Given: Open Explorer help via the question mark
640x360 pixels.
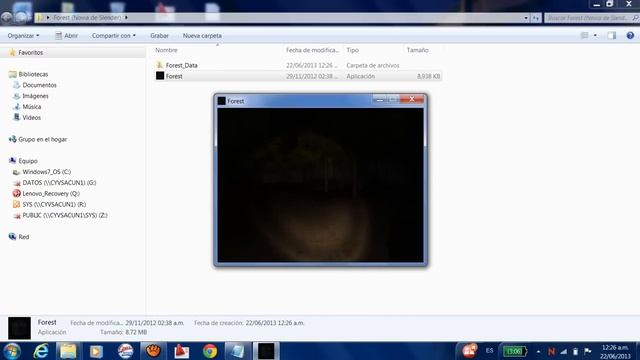Looking at the screenshot, I should (x=630, y=36).
